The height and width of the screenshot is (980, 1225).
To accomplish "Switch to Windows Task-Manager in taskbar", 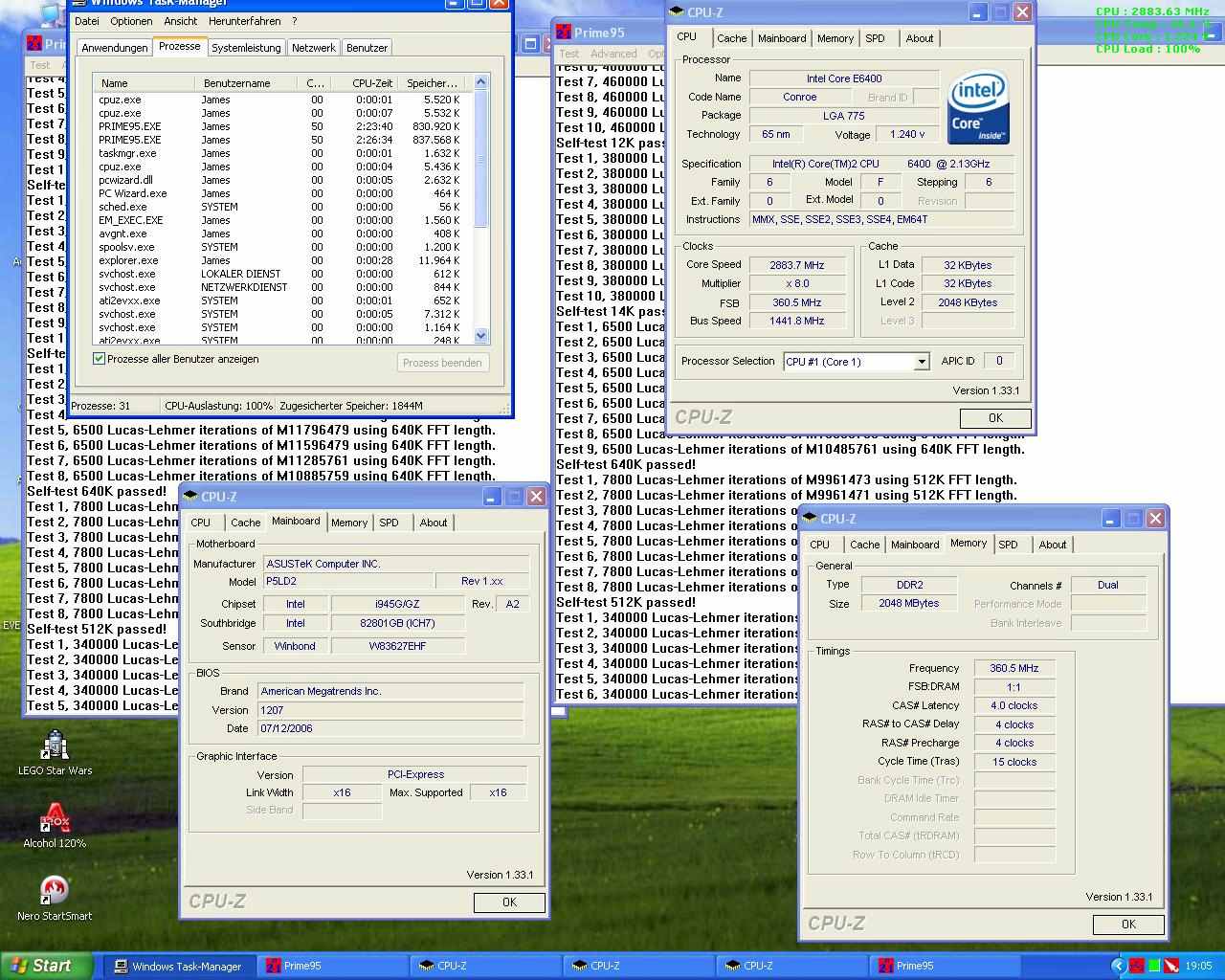I will 178,966.
